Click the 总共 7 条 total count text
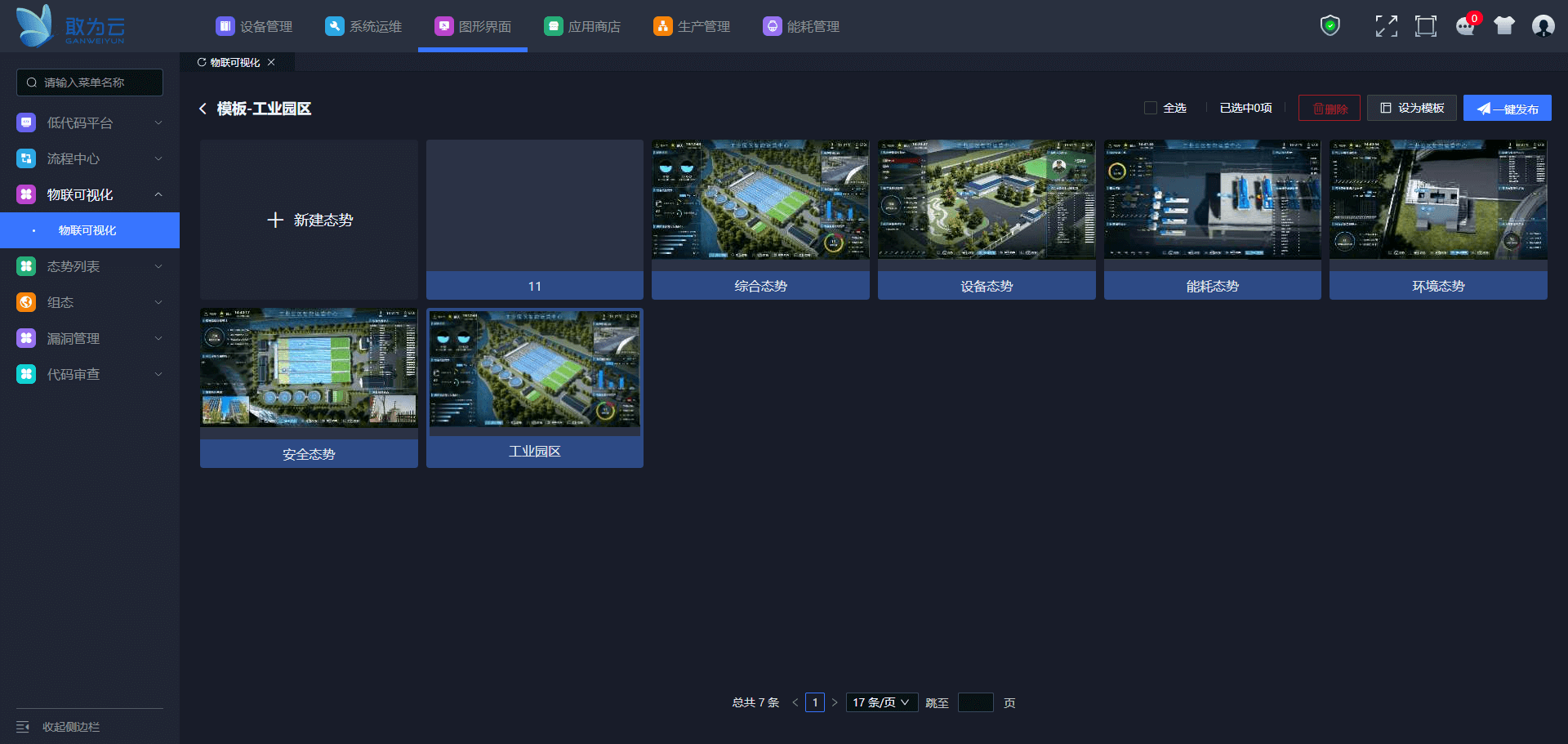The width and height of the screenshot is (1568, 744). coord(756,702)
